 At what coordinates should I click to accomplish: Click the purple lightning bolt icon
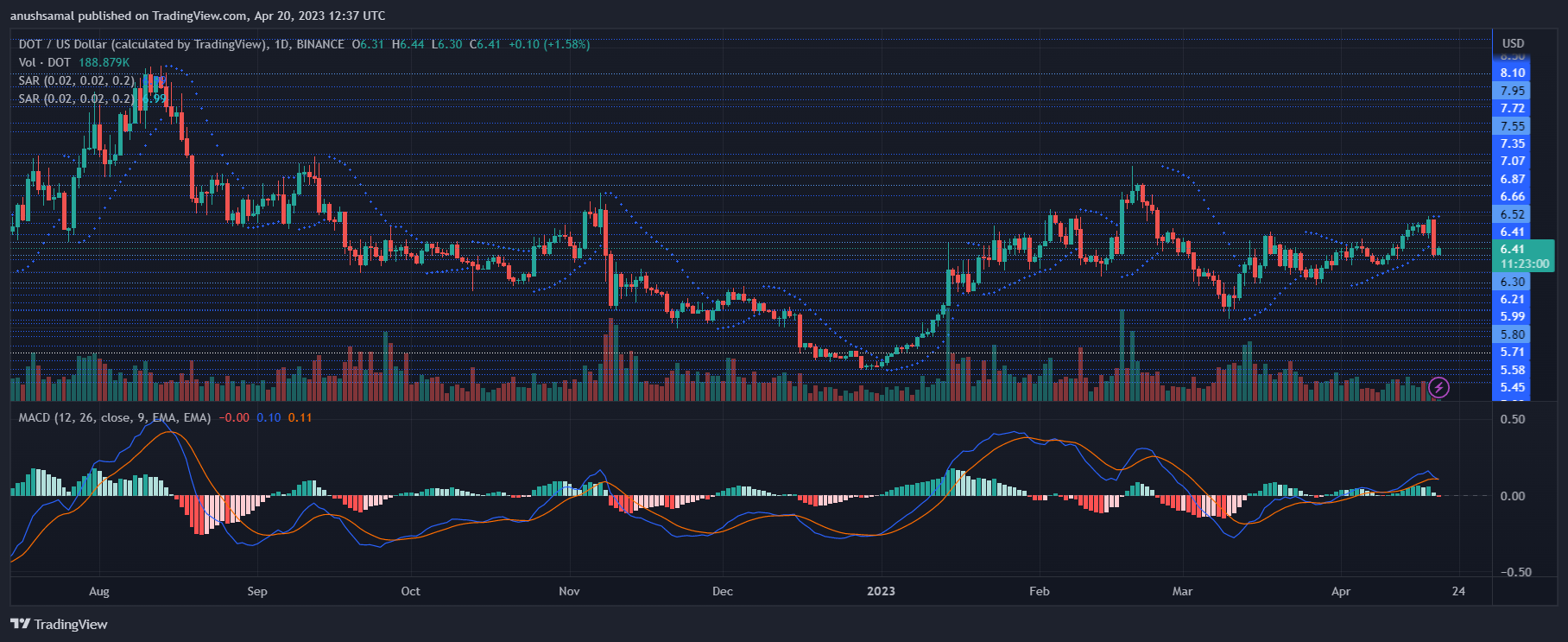tap(1438, 387)
